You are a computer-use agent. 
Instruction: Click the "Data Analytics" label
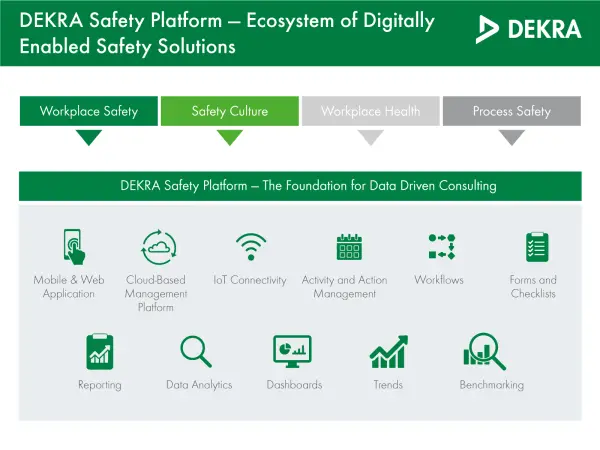199,385
